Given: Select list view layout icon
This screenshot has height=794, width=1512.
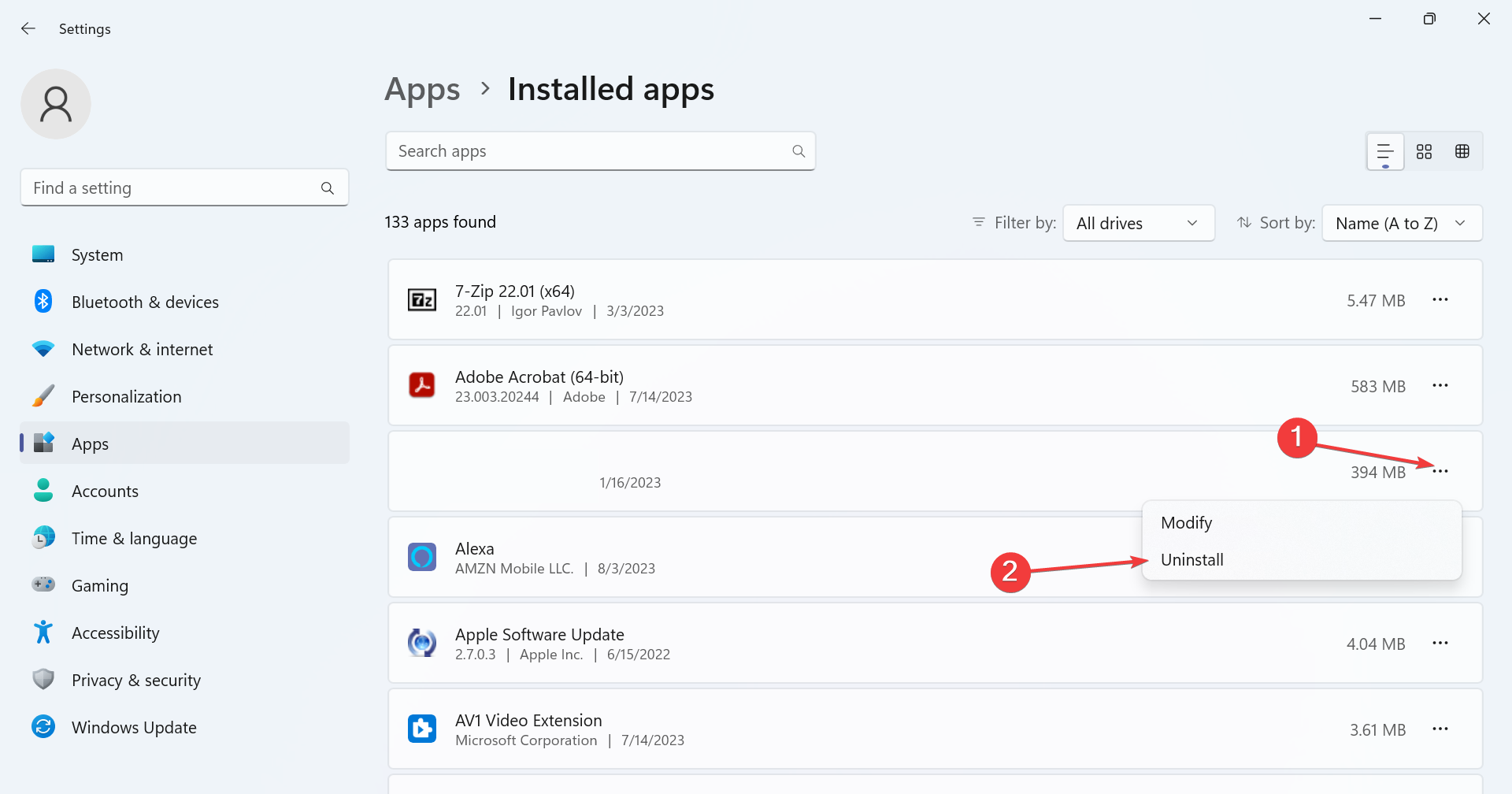Looking at the screenshot, I should click(x=1385, y=151).
